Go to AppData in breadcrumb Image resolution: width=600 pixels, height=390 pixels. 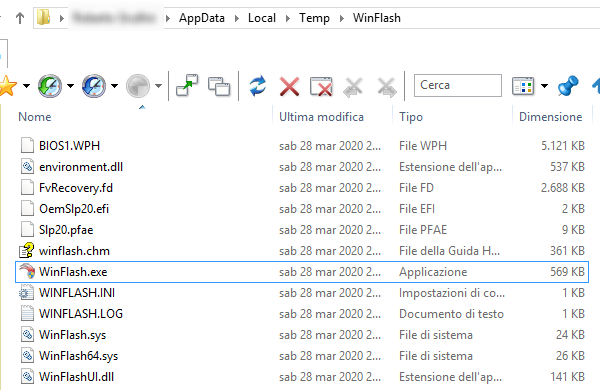[x=202, y=18]
